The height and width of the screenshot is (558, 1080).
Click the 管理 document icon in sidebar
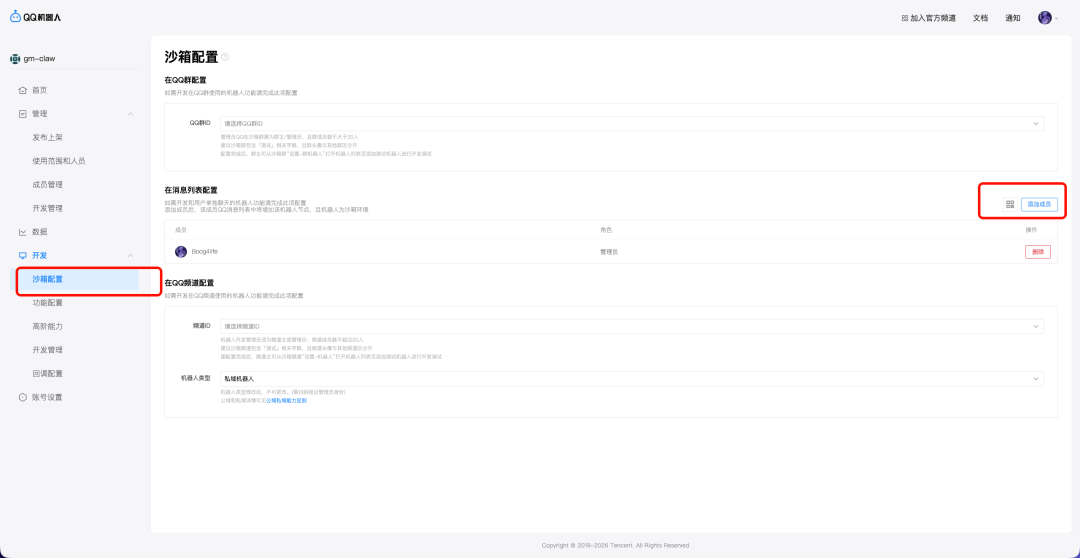(x=23, y=114)
